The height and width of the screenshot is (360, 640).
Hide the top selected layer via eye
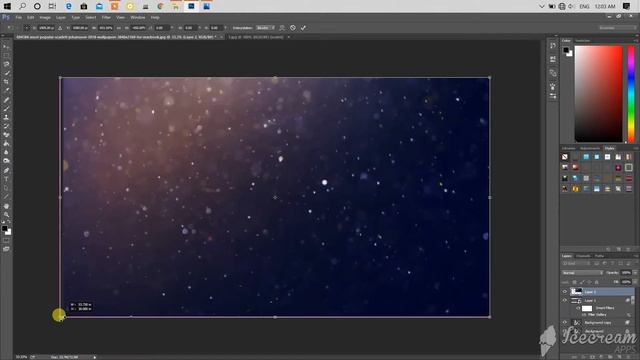(x=565, y=292)
